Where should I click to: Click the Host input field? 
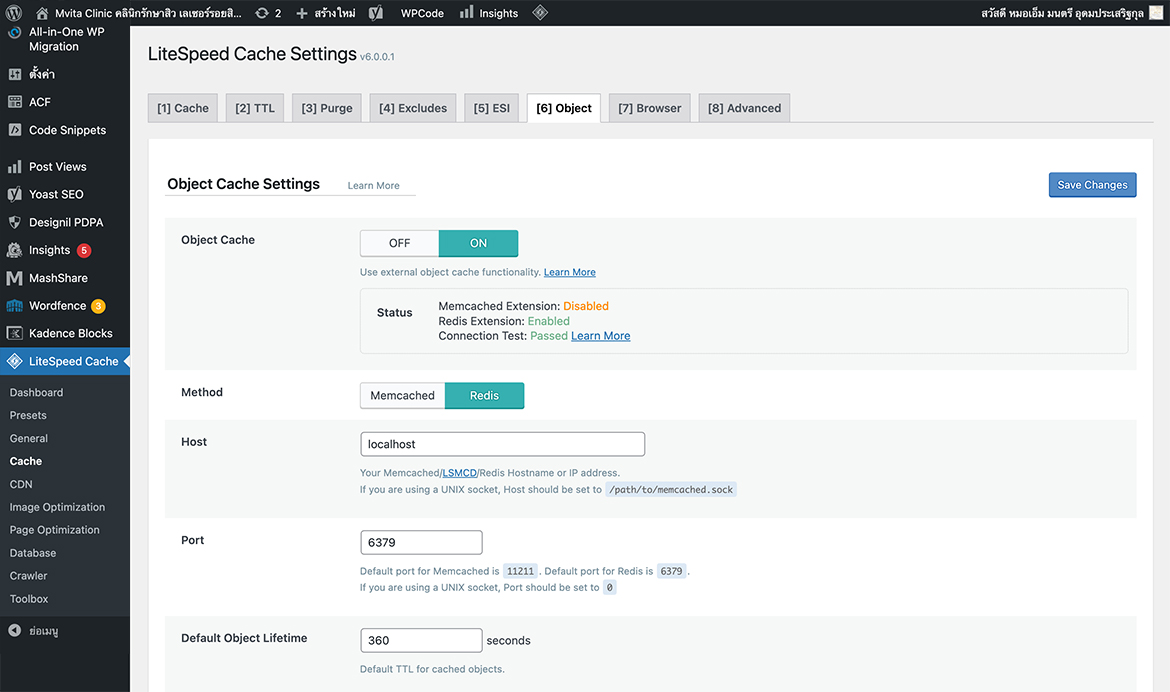click(x=502, y=444)
